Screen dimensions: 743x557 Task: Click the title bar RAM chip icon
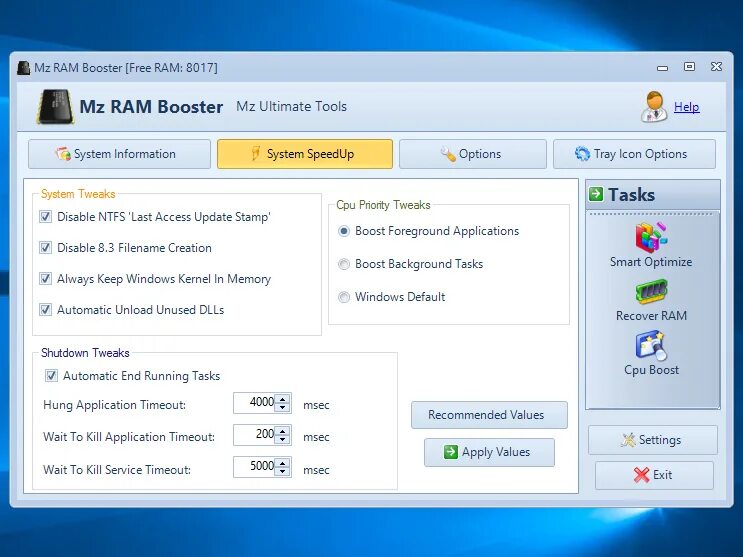23,68
